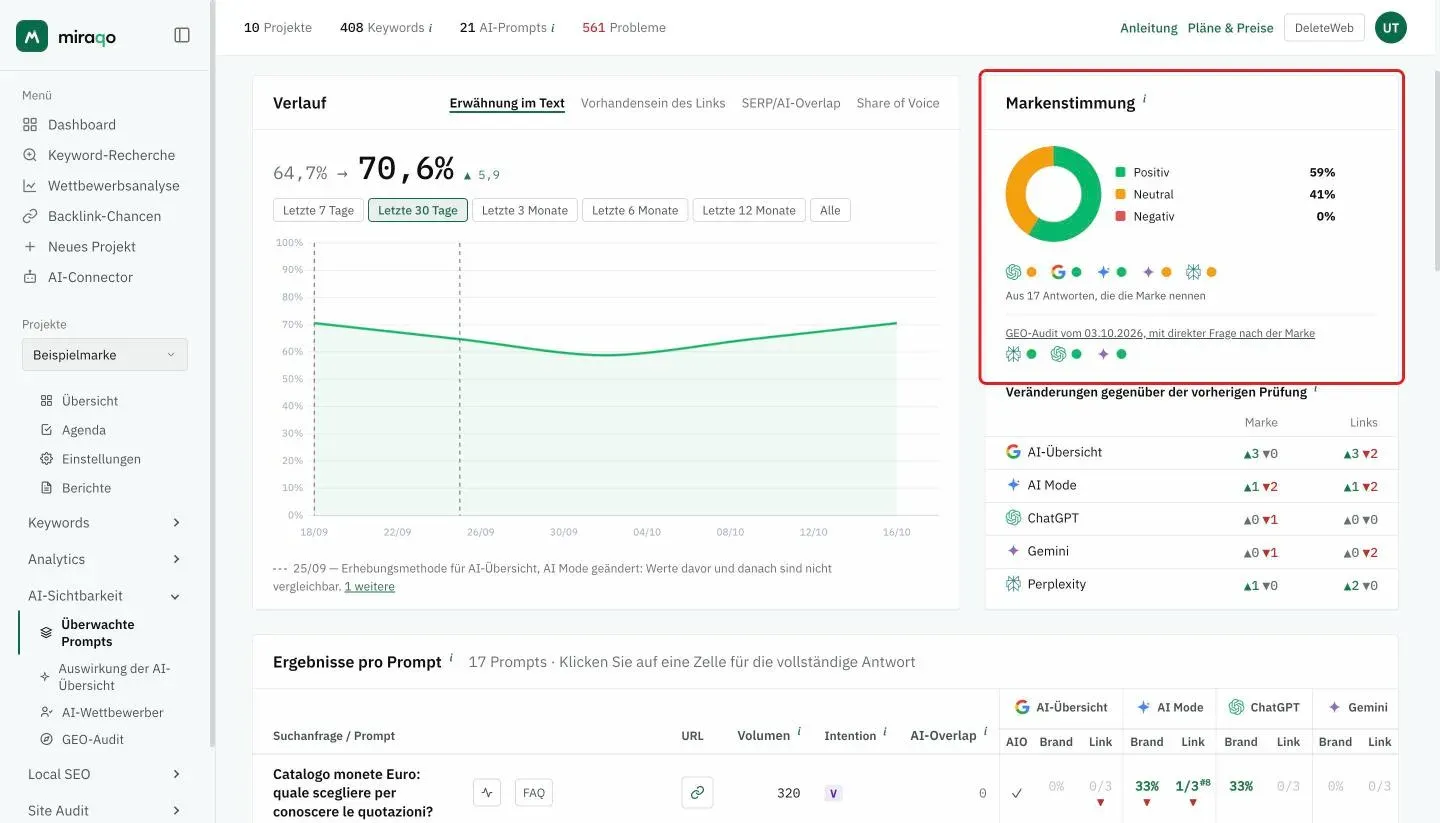The height and width of the screenshot is (823, 1440).
Task: Switch to the Vorhandensein des Links tab
Action: (x=653, y=103)
